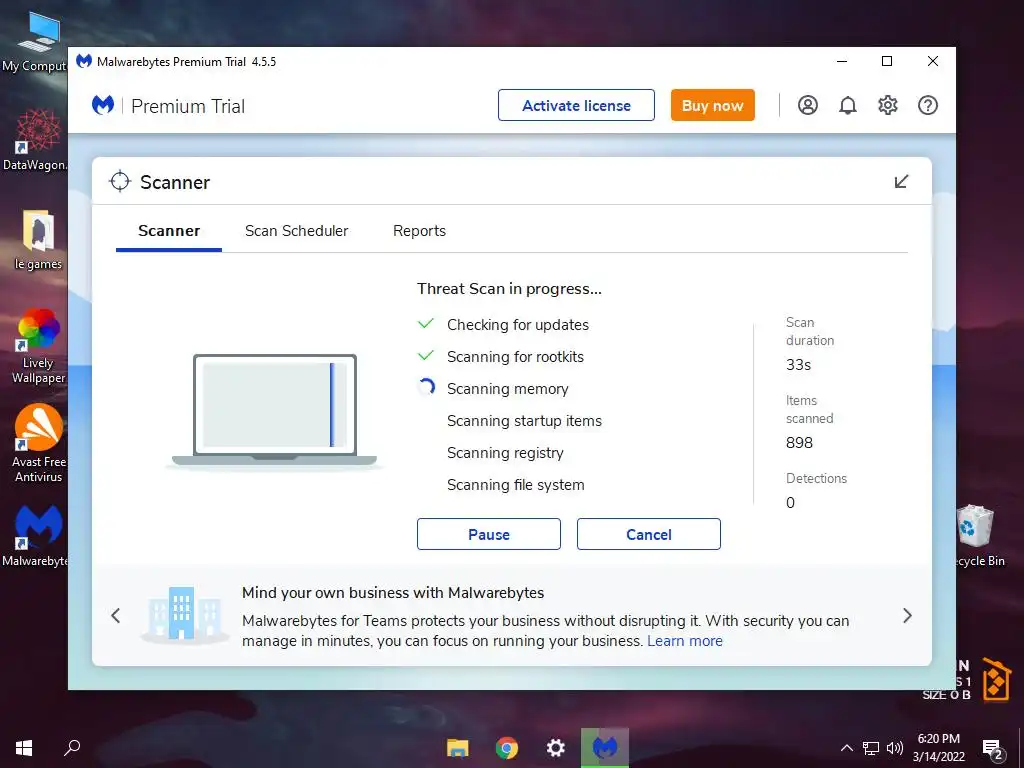Click the laptop scan illustration

click(x=274, y=411)
